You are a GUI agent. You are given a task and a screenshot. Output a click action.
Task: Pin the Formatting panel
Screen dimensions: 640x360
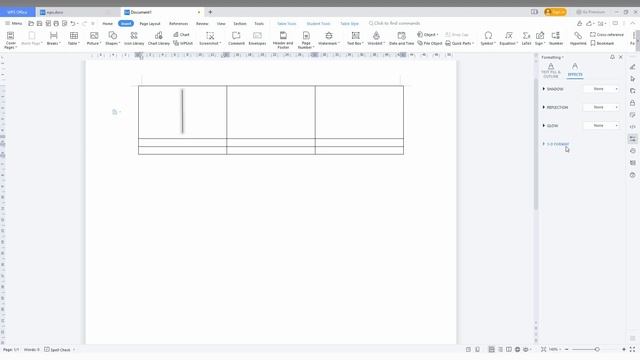pos(612,57)
